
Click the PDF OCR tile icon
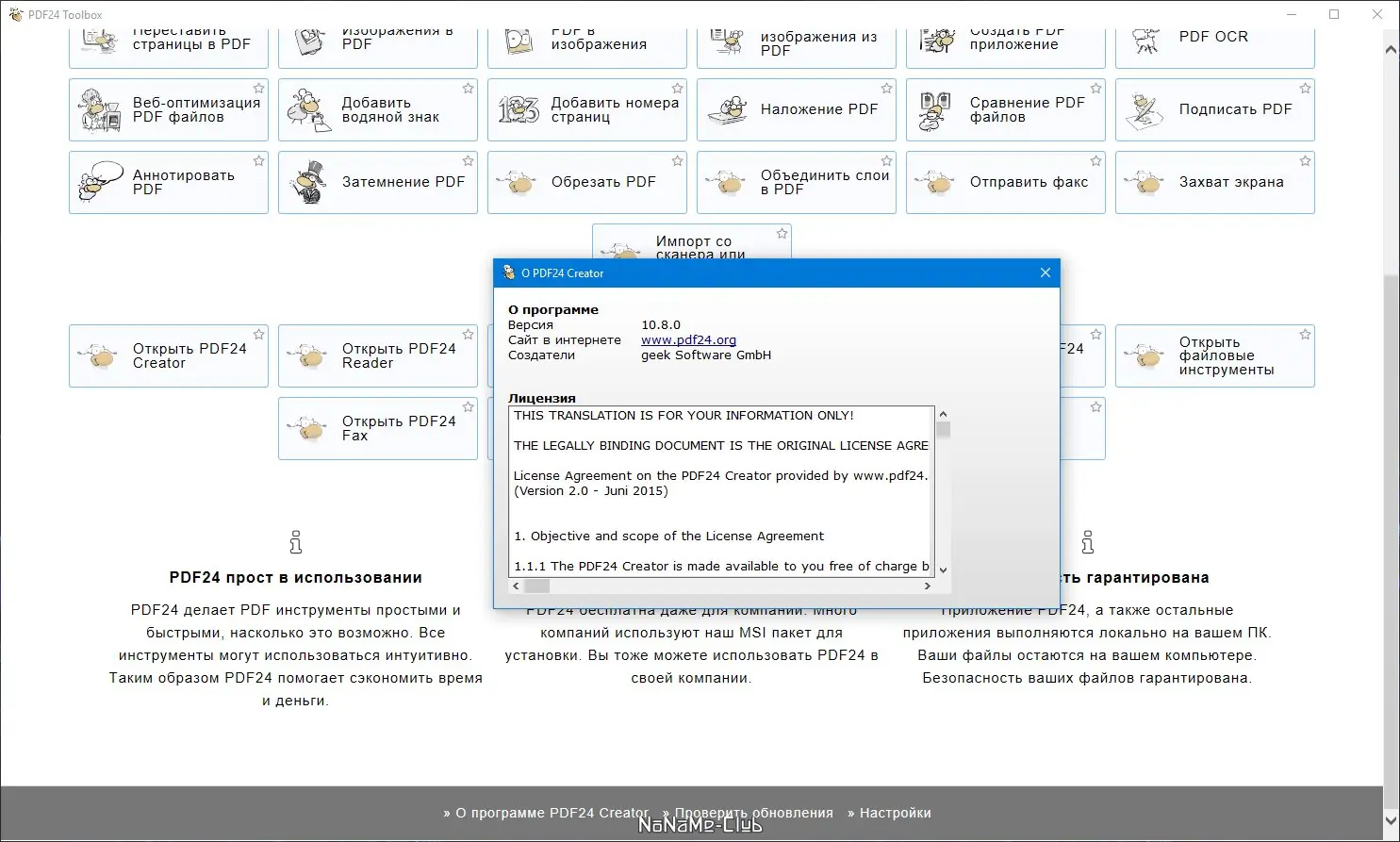pyautogui.click(x=1145, y=40)
